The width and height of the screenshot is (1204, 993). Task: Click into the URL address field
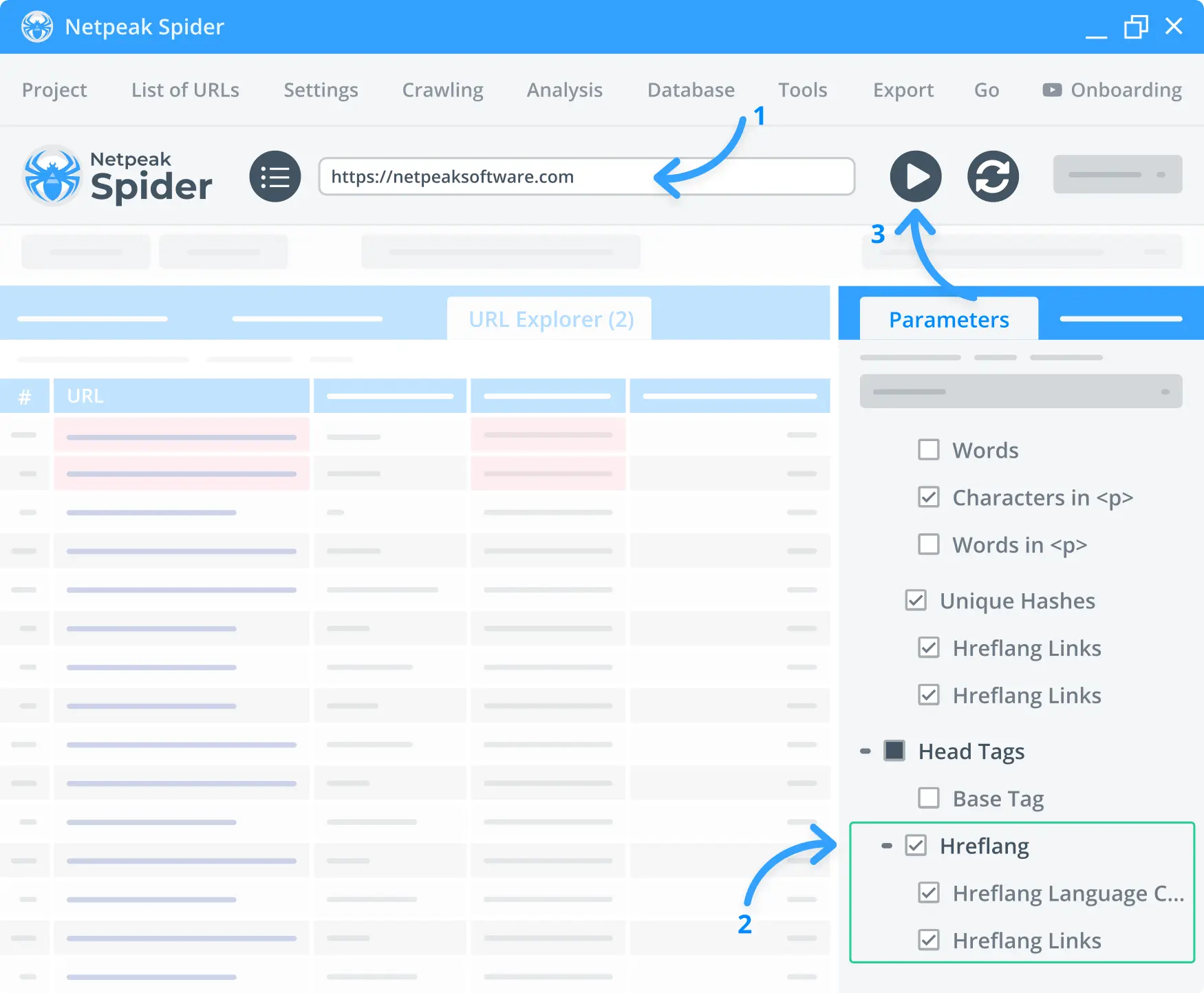pyautogui.click(x=587, y=177)
